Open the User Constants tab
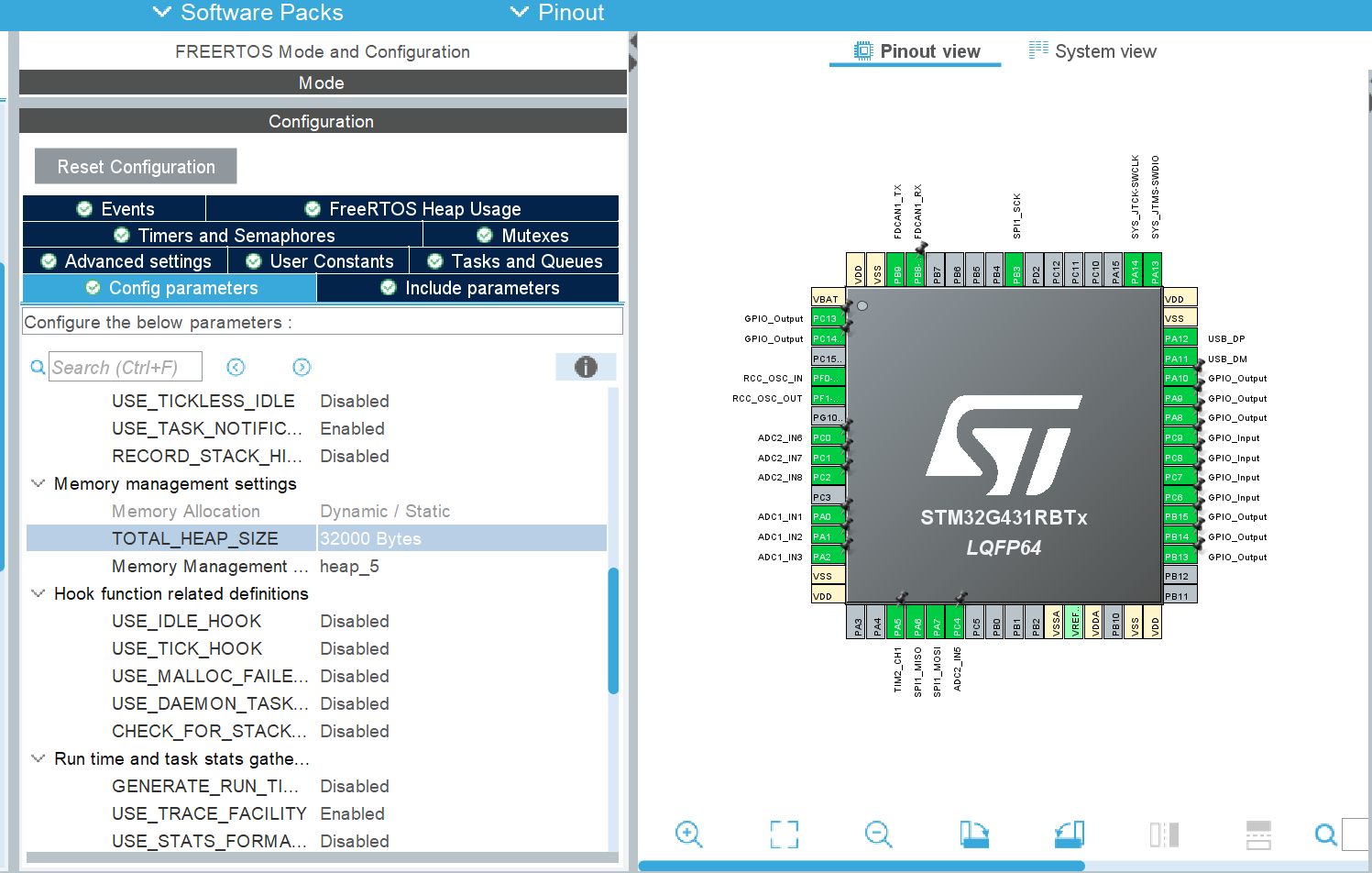This screenshot has width=1372, height=873. point(319,261)
